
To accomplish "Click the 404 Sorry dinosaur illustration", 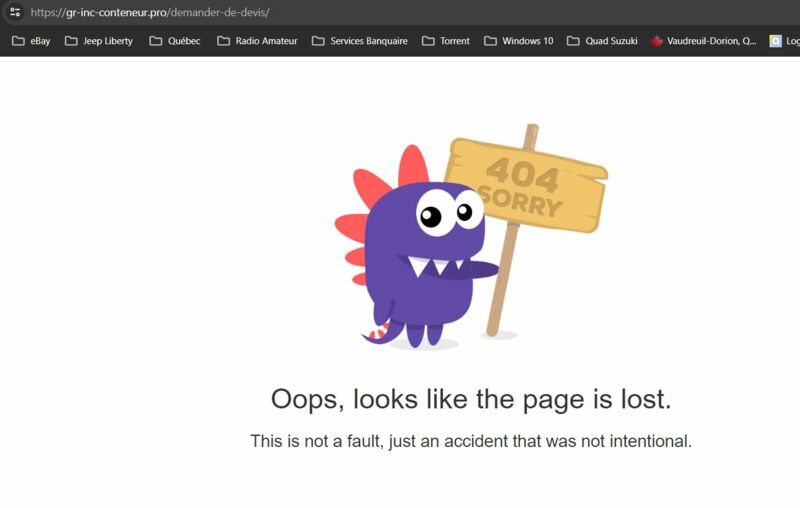I will coord(470,236).
